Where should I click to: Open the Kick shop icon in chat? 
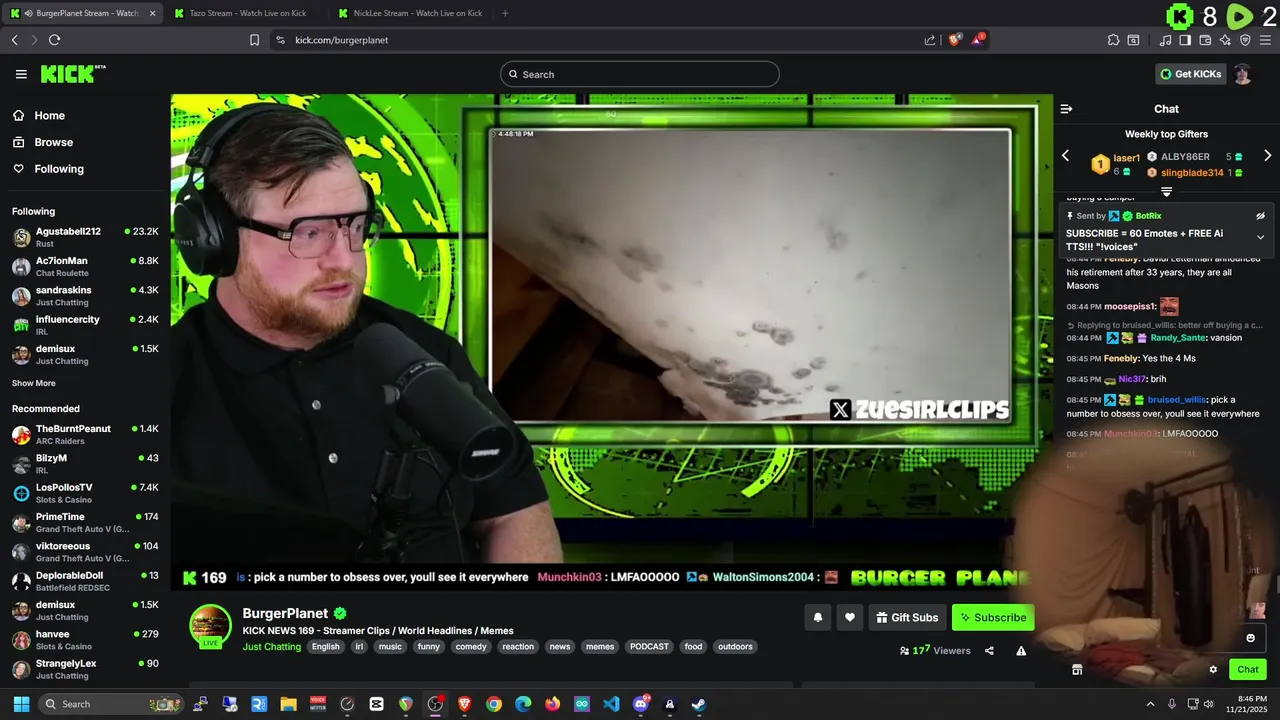click(1077, 670)
